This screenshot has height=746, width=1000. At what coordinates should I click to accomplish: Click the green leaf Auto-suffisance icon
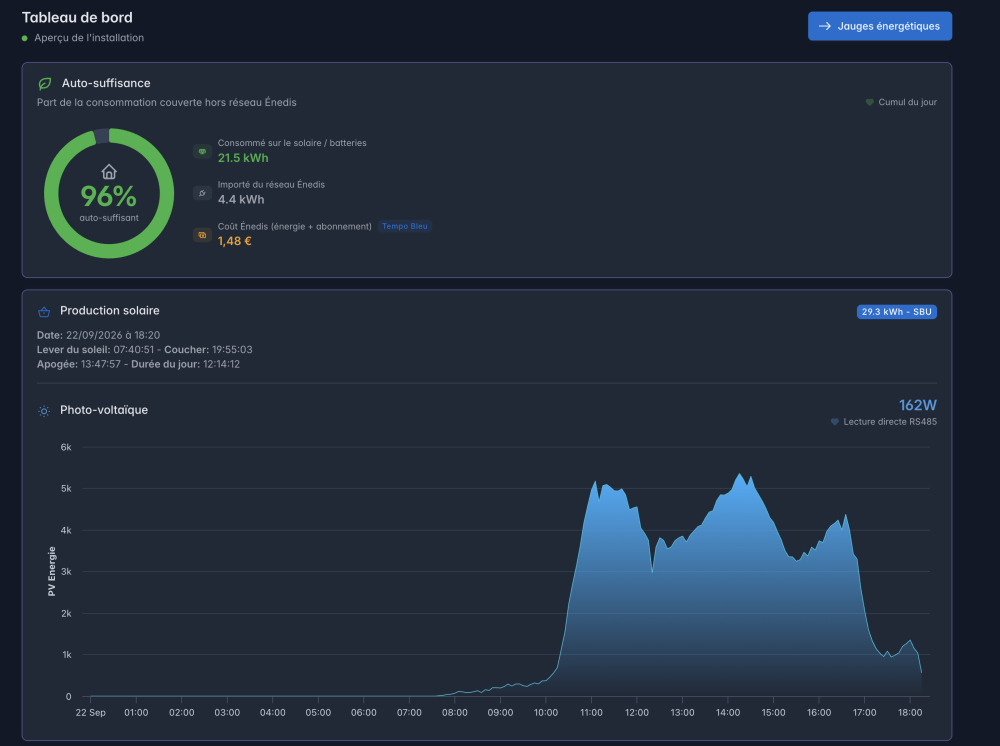click(45, 84)
